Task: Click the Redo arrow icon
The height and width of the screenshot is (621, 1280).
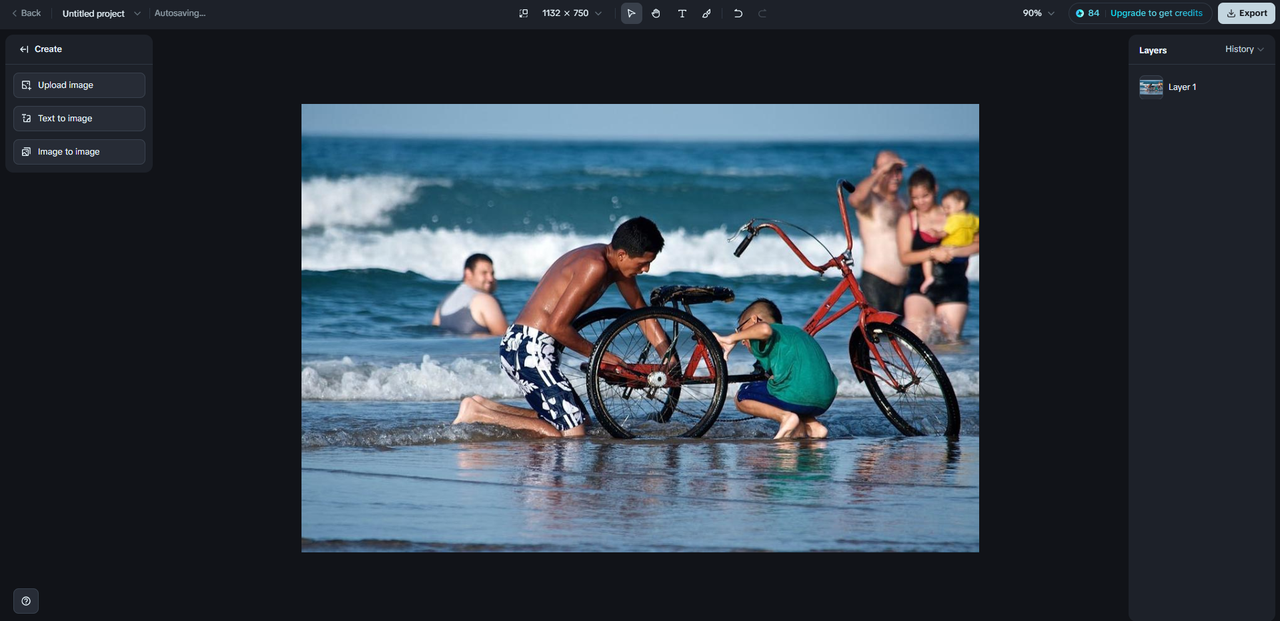Action: click(x=762, y=13)
